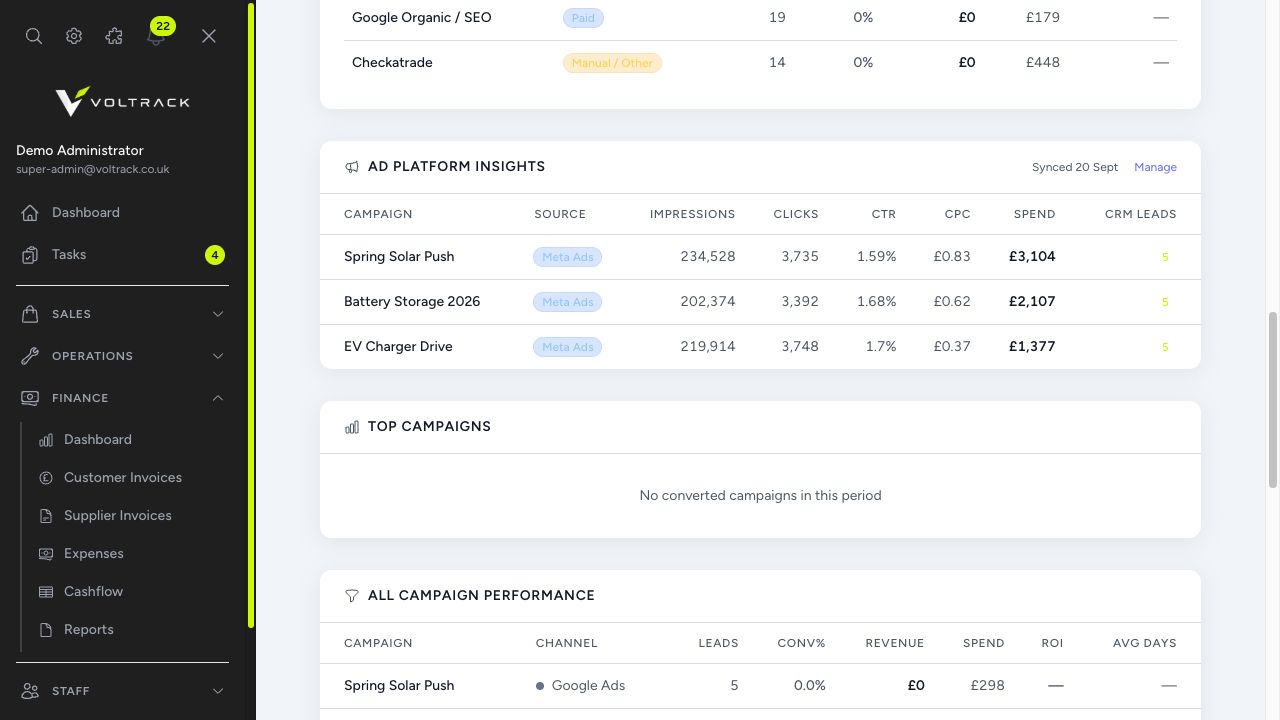Open settings via the gear icon

74,36
